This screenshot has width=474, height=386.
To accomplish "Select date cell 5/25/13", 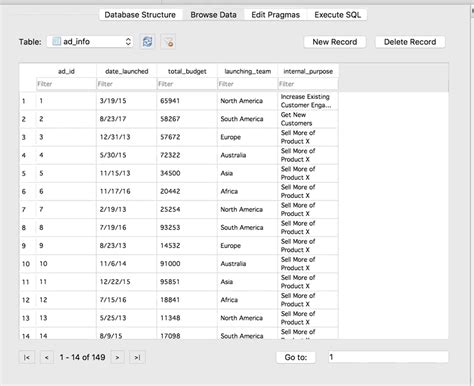I will tap(127, 318).
